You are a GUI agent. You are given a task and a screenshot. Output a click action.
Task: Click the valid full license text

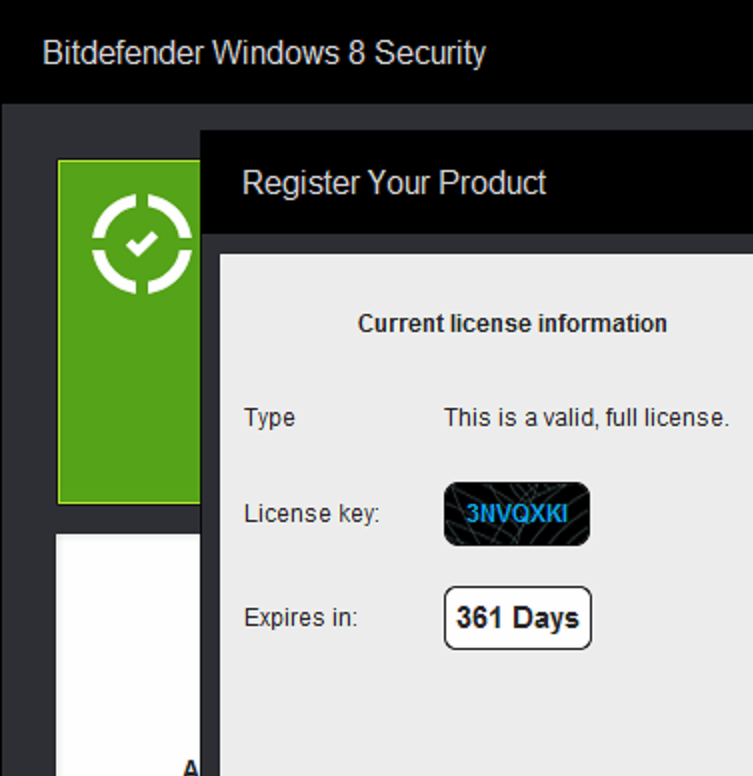click(x=587, y=418)
